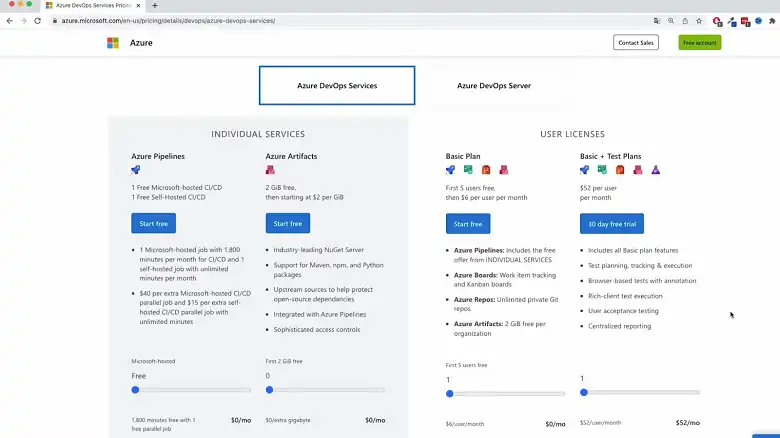Click the site lock icon in address bar
This screenshot has height=438, width=780.
point(55,21)
